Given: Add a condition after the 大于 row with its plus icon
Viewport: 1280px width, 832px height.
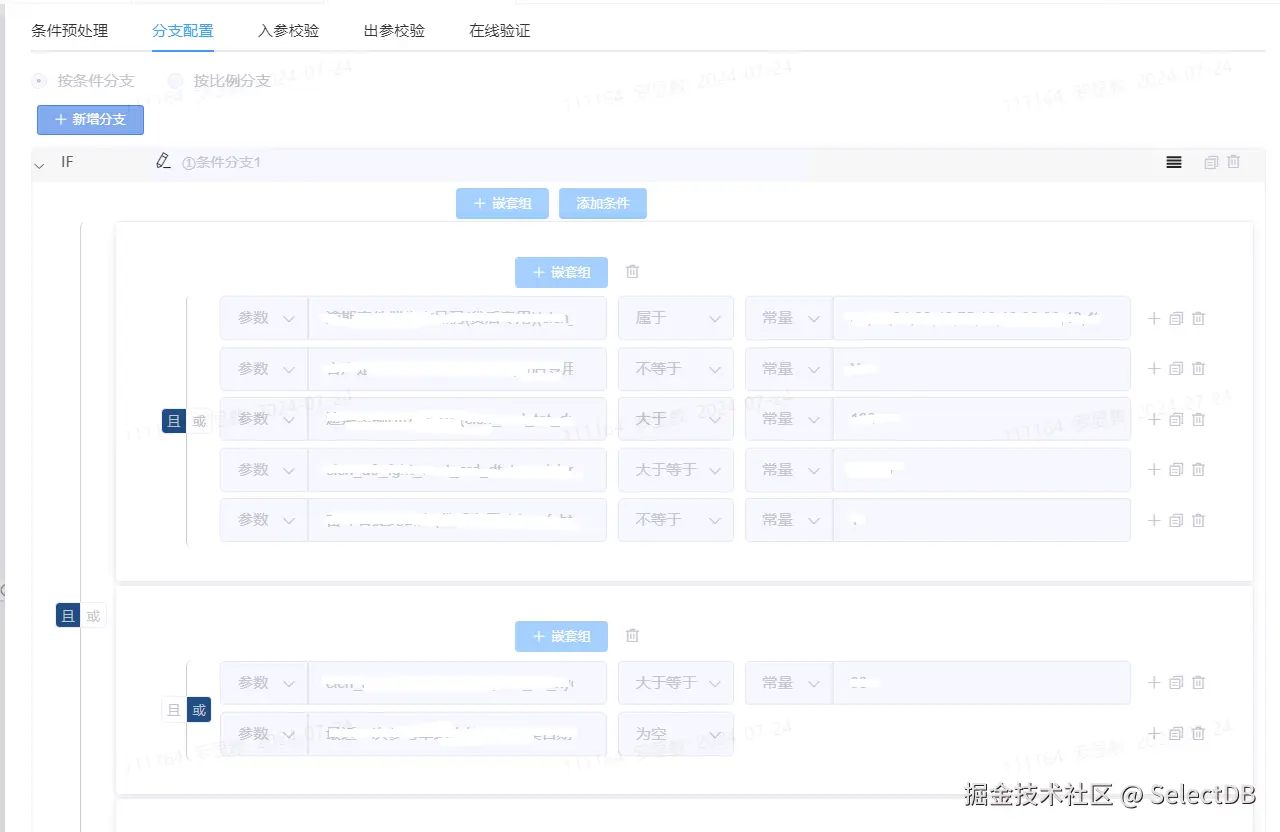Looking at the screenshot, I should 1154,419.
